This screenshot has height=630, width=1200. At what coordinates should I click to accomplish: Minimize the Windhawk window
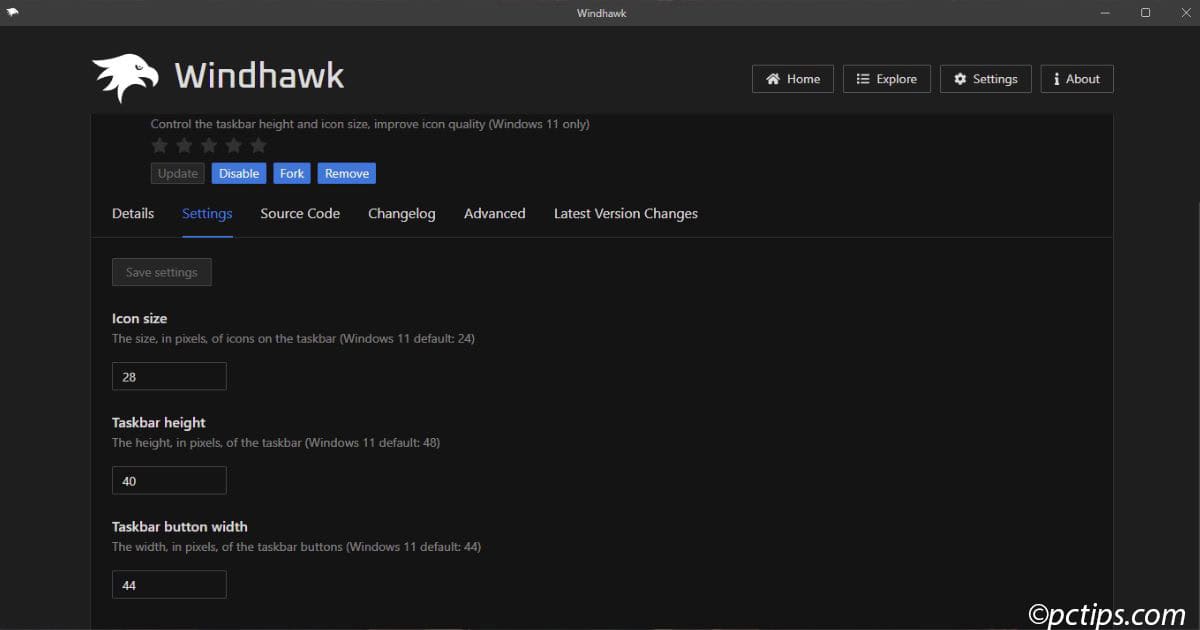click(1107, 13)
